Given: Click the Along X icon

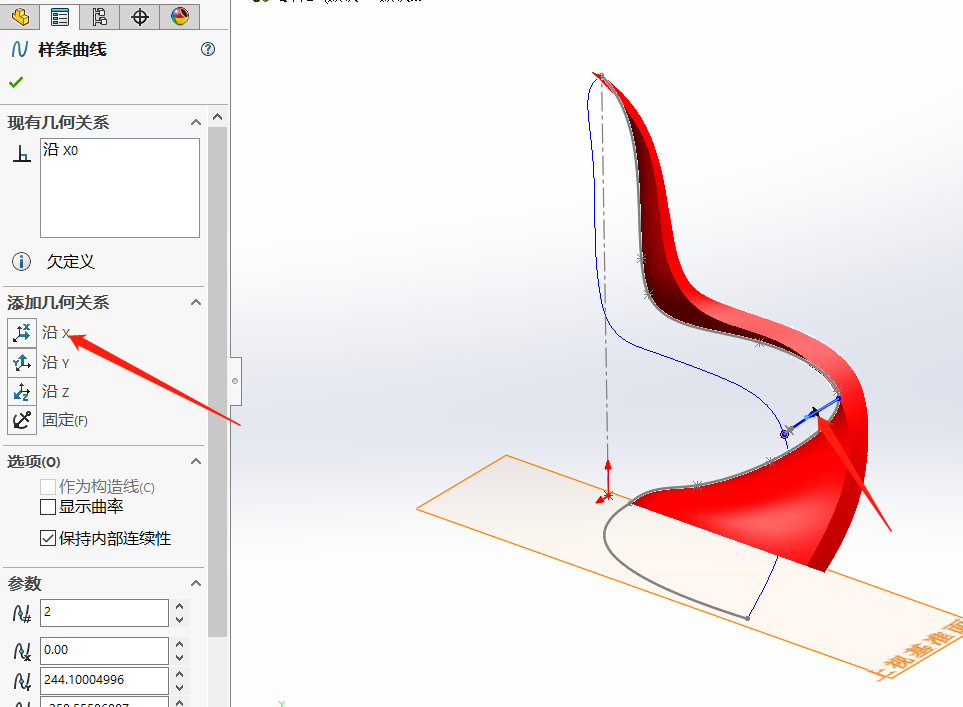Looking at the screenshot, I should [x=22, y=333].
